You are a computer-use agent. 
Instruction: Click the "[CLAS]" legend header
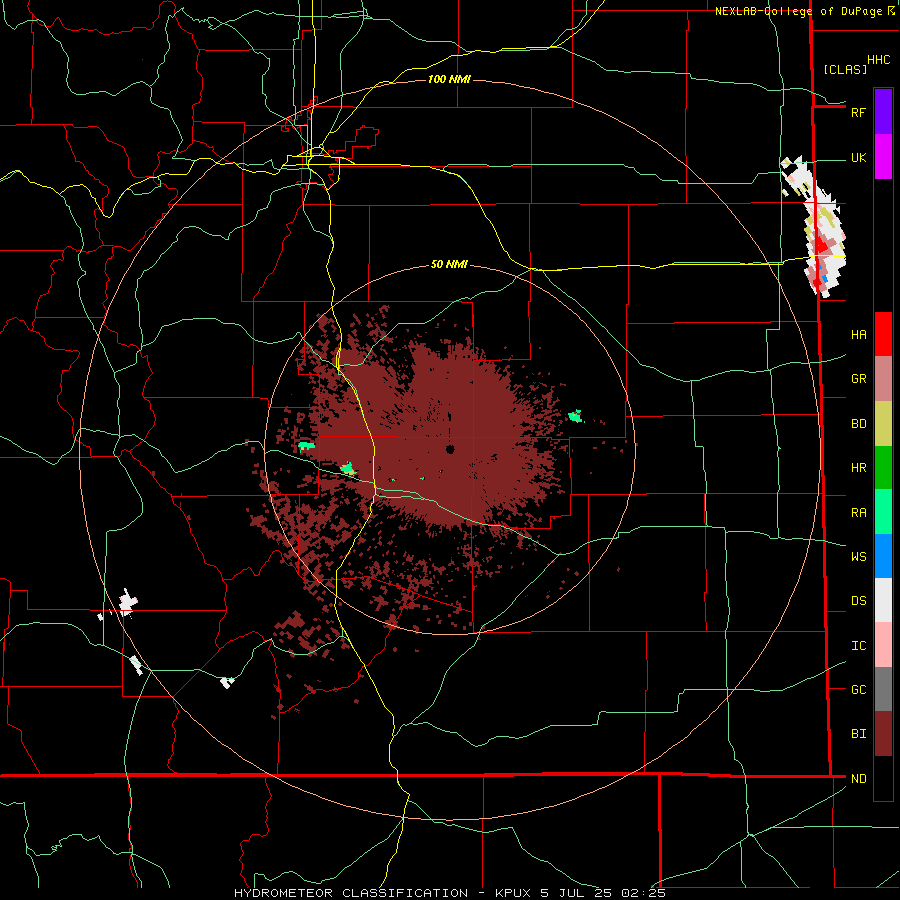(845, 69)
